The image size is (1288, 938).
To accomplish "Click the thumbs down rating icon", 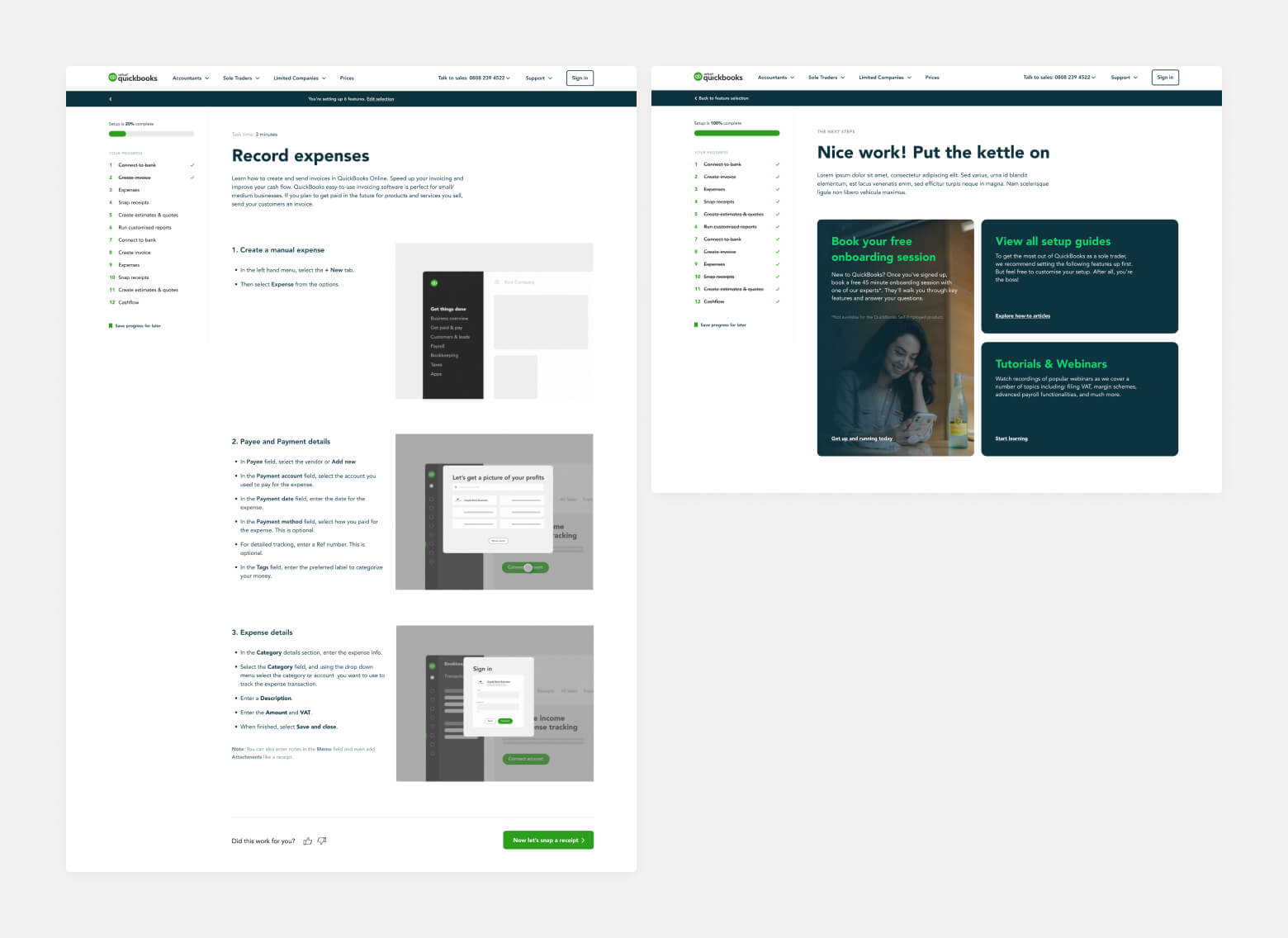I will tap(322, 841).
